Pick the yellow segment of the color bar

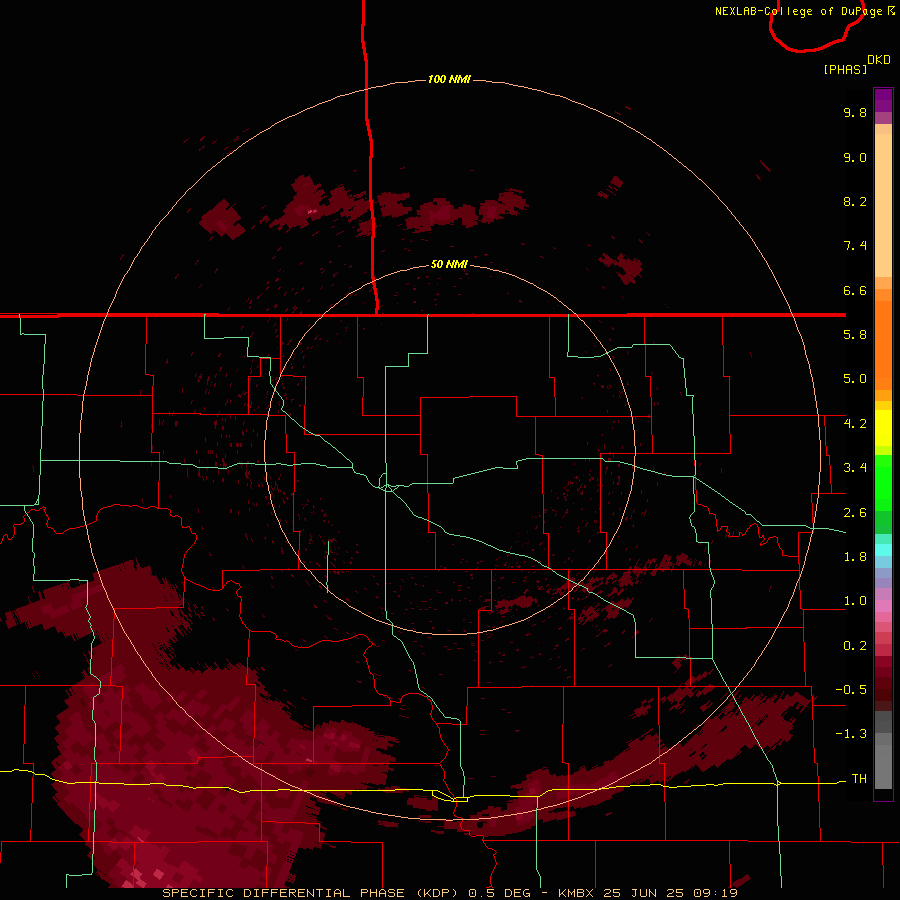[883, 428]
